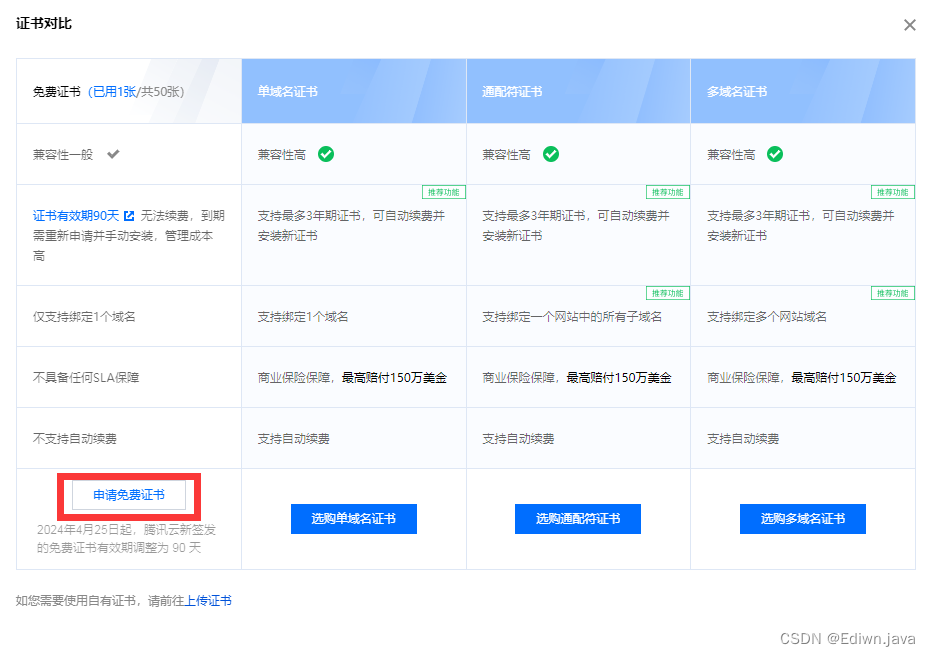Screen dimensions: 930x656
Task: Click the 已用1张 usage text
Action: (x=114, y=92)
